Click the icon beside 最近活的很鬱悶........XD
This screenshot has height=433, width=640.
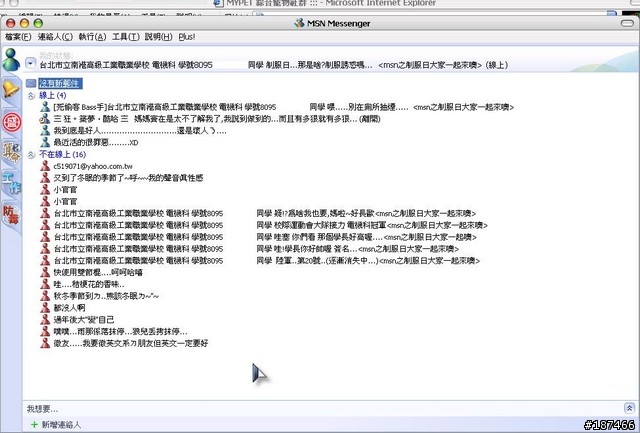point(45,142)
